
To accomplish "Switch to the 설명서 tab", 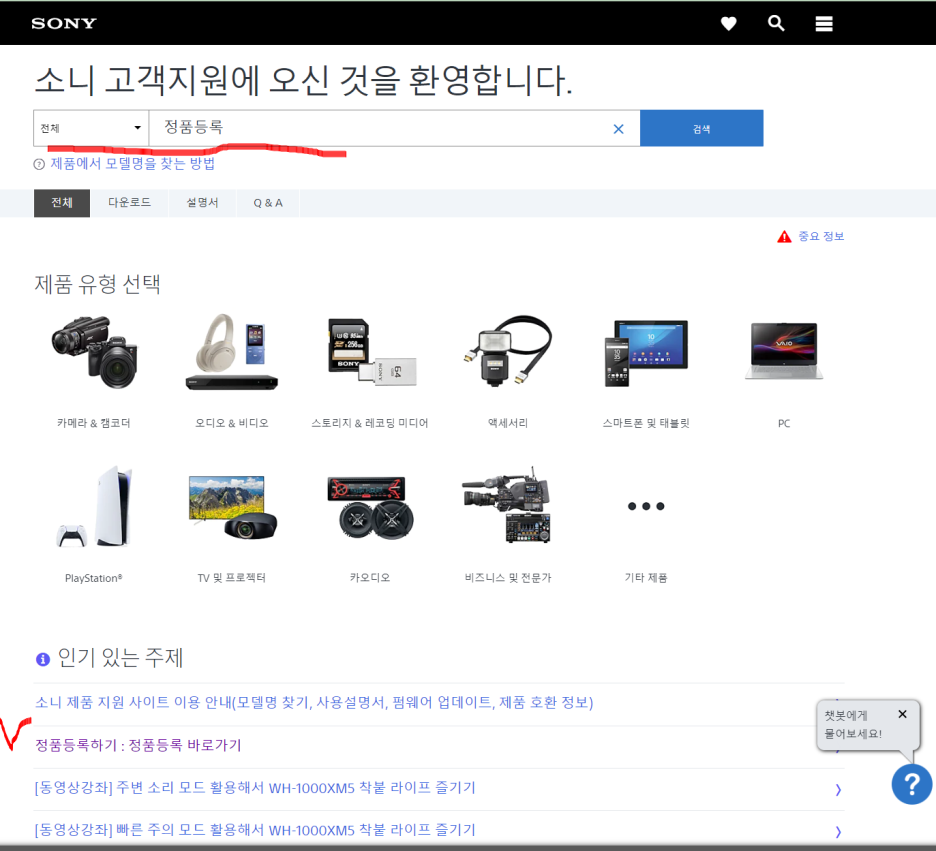I will pyautogui.click(x=202, y=203).
